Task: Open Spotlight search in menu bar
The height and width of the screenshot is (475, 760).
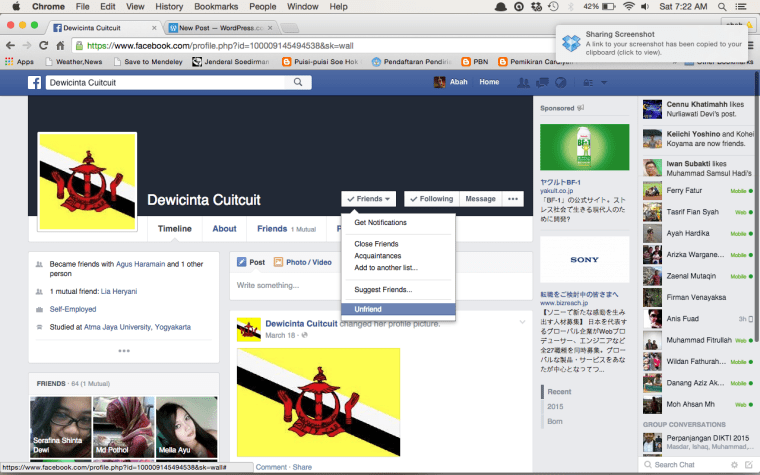Action: [722, 6]
